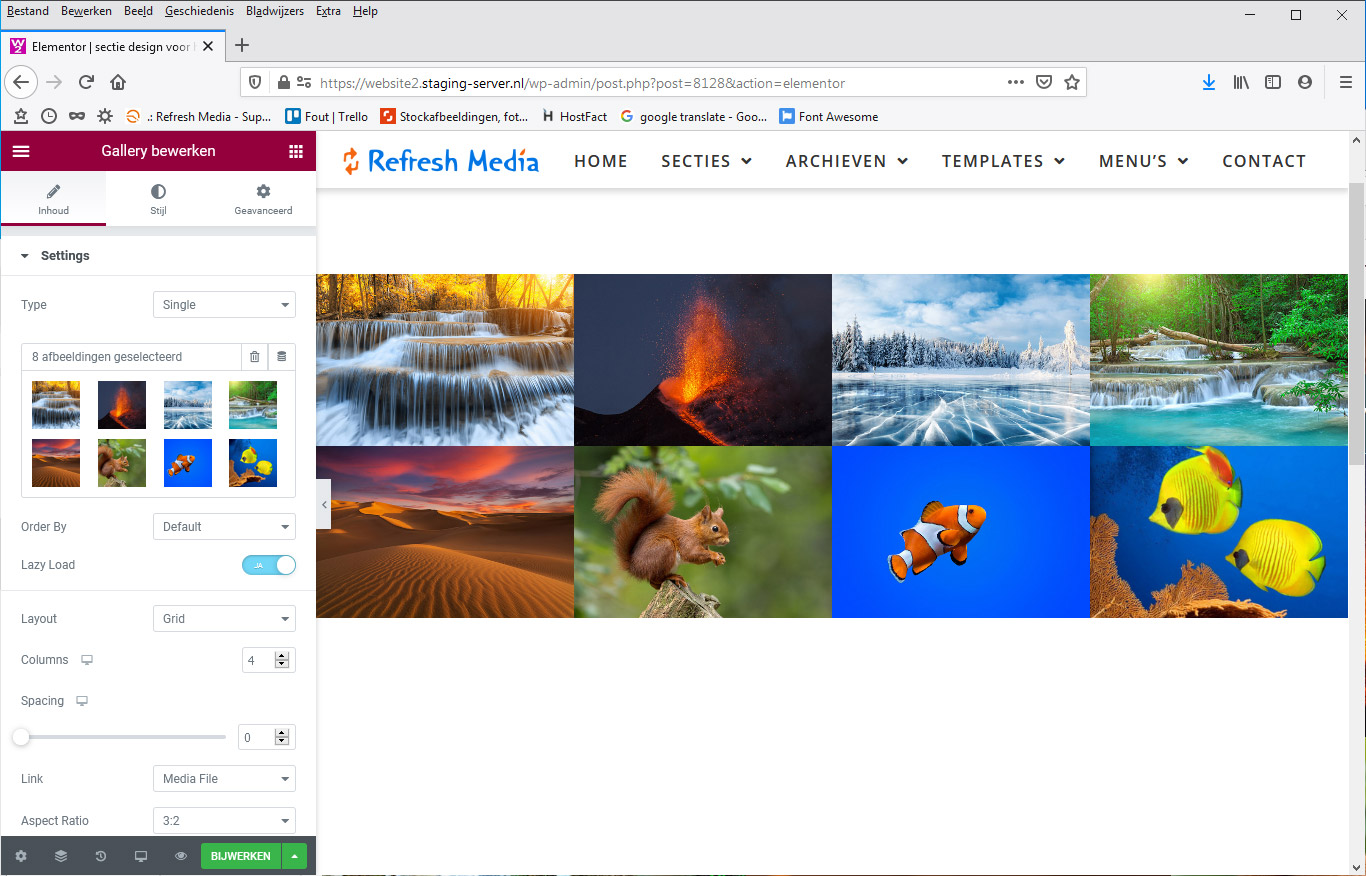Viewport: 1366px width, 876px height.
Task: Switch to the Stijl tab
Action: point(158,198)
